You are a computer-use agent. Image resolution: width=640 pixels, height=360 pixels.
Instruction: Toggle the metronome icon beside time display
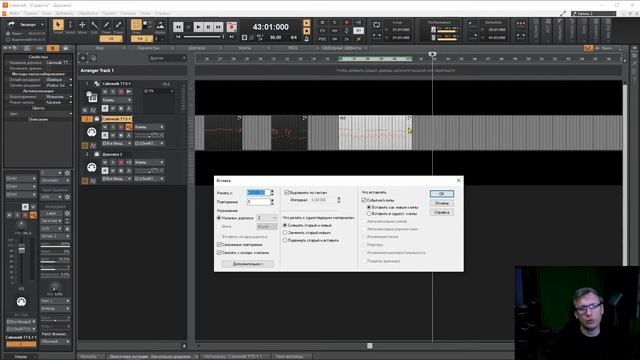(x=307, y=39)
